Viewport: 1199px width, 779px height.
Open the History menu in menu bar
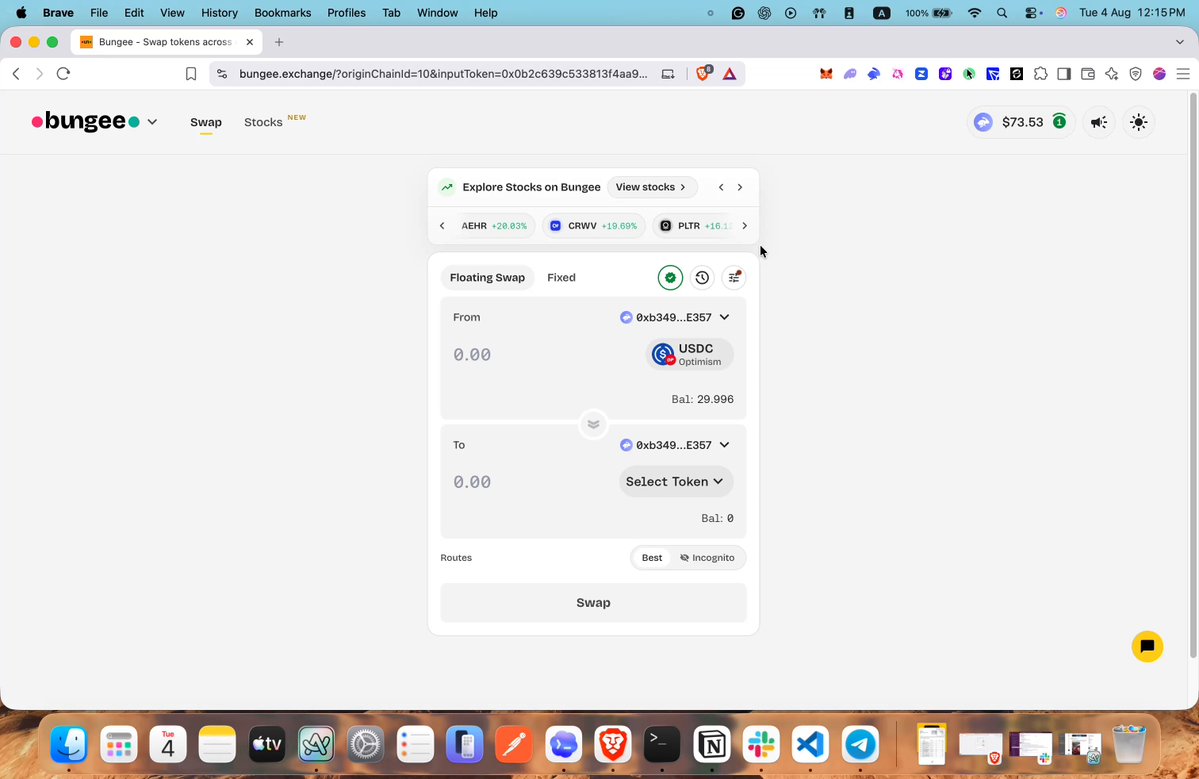point(219,13)
